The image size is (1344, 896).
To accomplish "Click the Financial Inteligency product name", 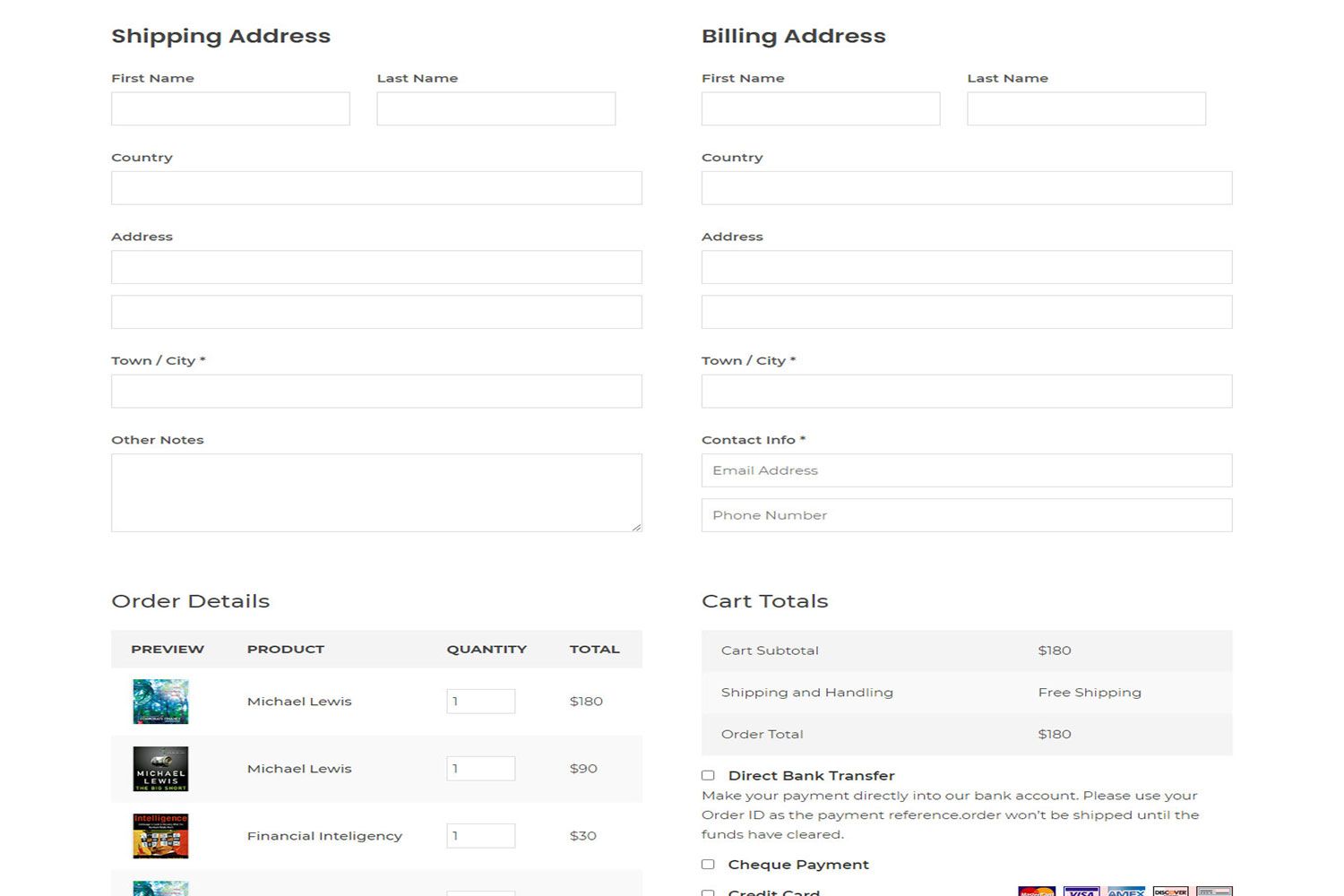I will coord(324,836).
